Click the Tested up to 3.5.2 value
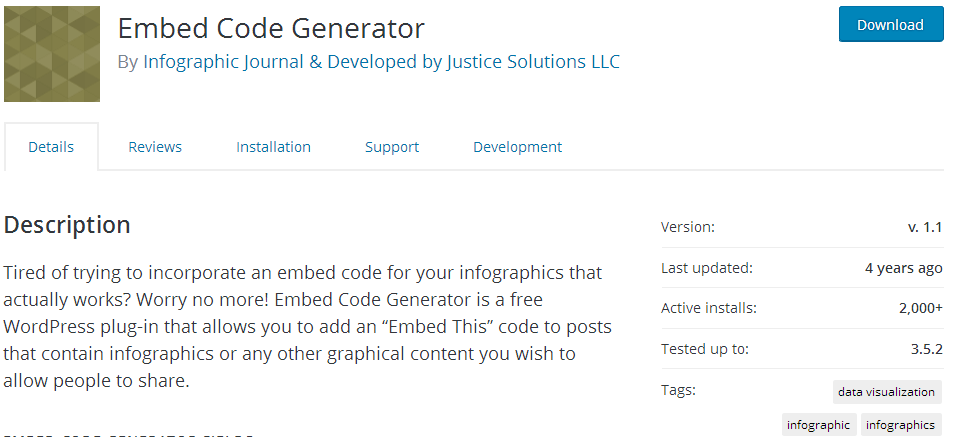This screenshot has height=437, width=961. click(x=926, y=349)
